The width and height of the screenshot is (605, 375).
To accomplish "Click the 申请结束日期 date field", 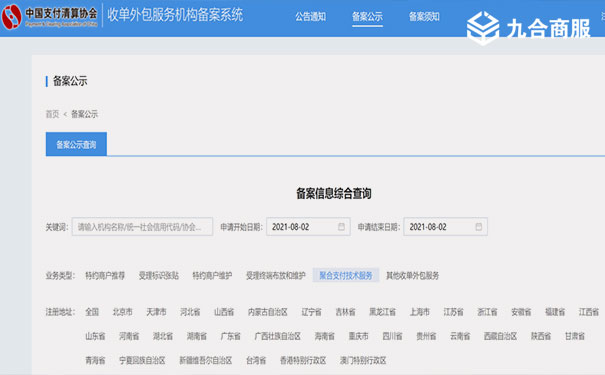I will [446, 227].
